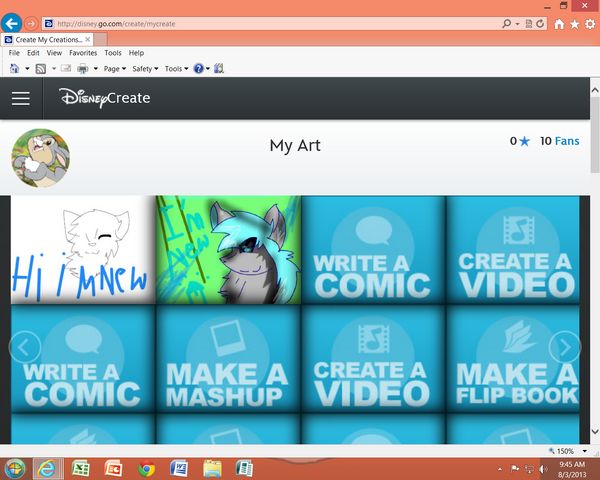Open the Edit menu
The height and width of the screenshot is (480, 600).
tap(33, 53)
